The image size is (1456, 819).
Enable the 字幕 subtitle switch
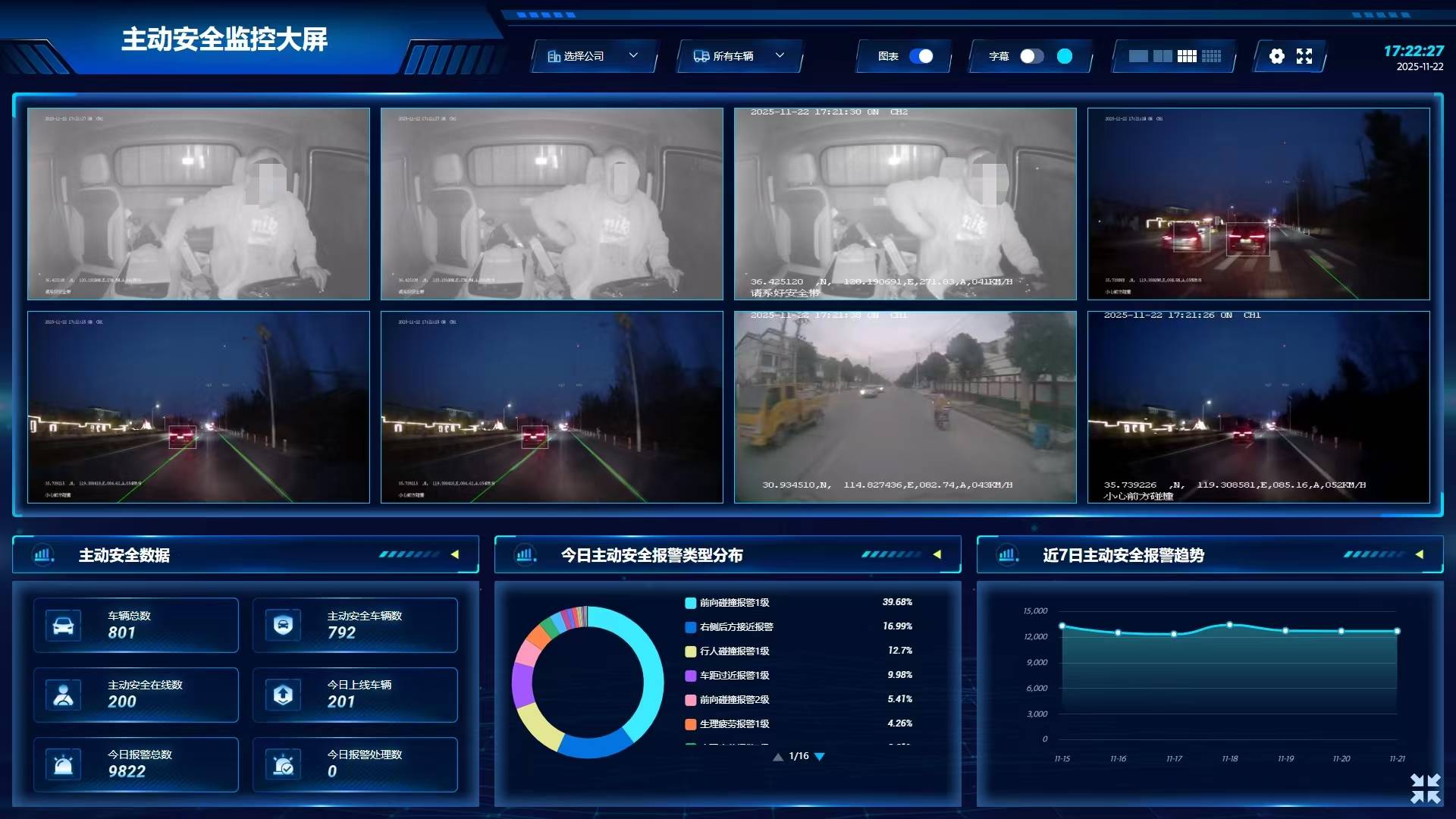(1031, 56)
